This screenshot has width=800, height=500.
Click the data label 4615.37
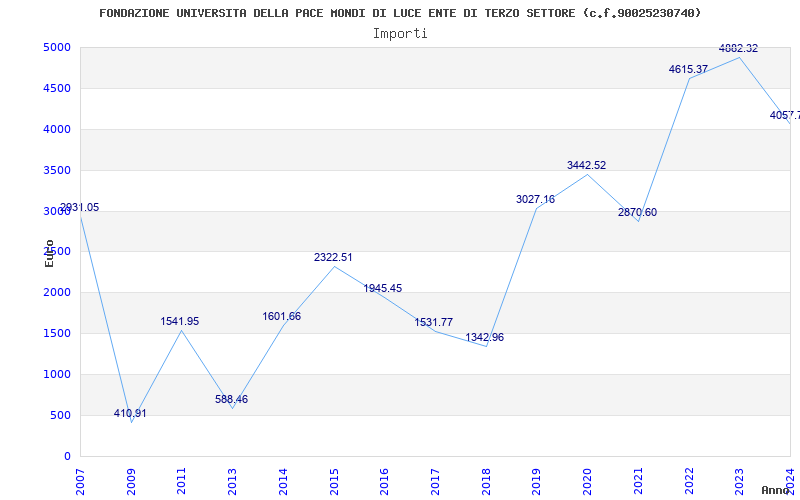tap(689, 69)
